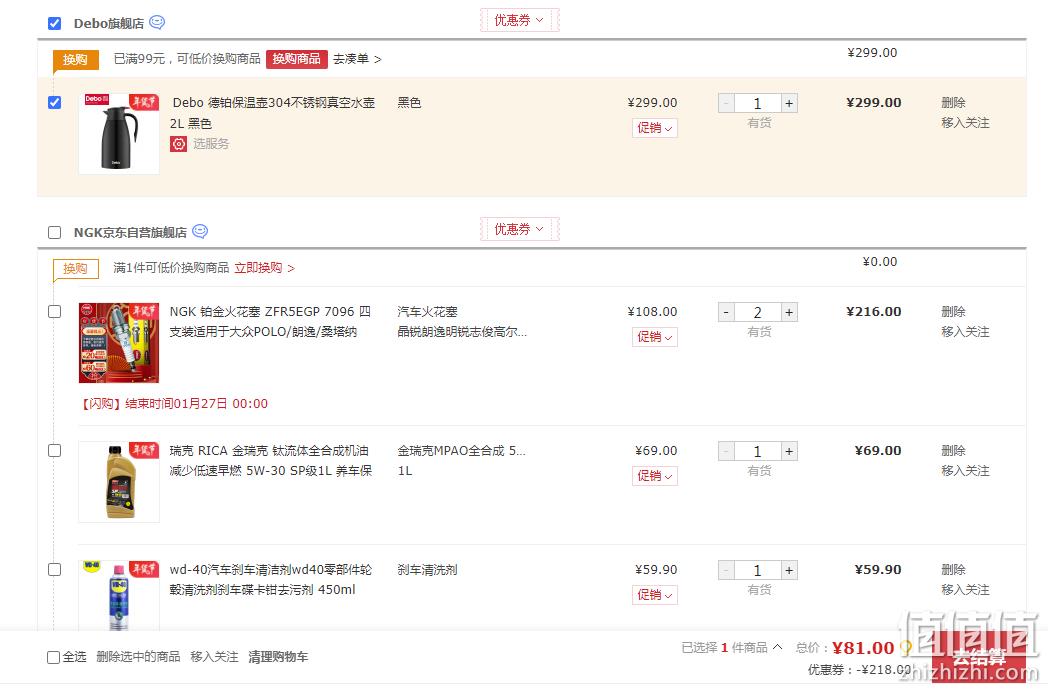Click the 选服务 red gear icon
The height and width of the screenshot is (690, 1048).
pos(178,144)
